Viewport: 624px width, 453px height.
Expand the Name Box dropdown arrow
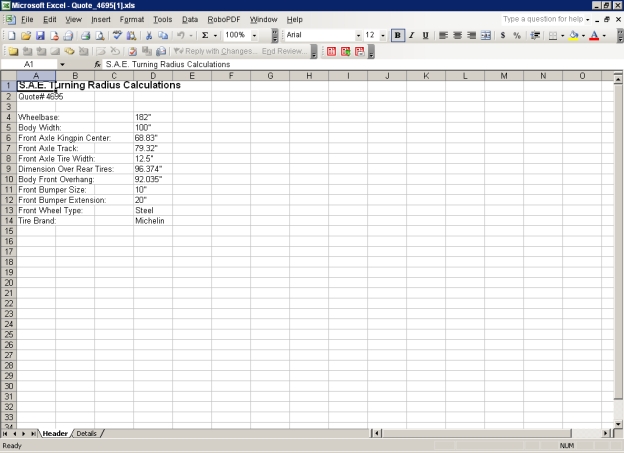coord(62,64)
